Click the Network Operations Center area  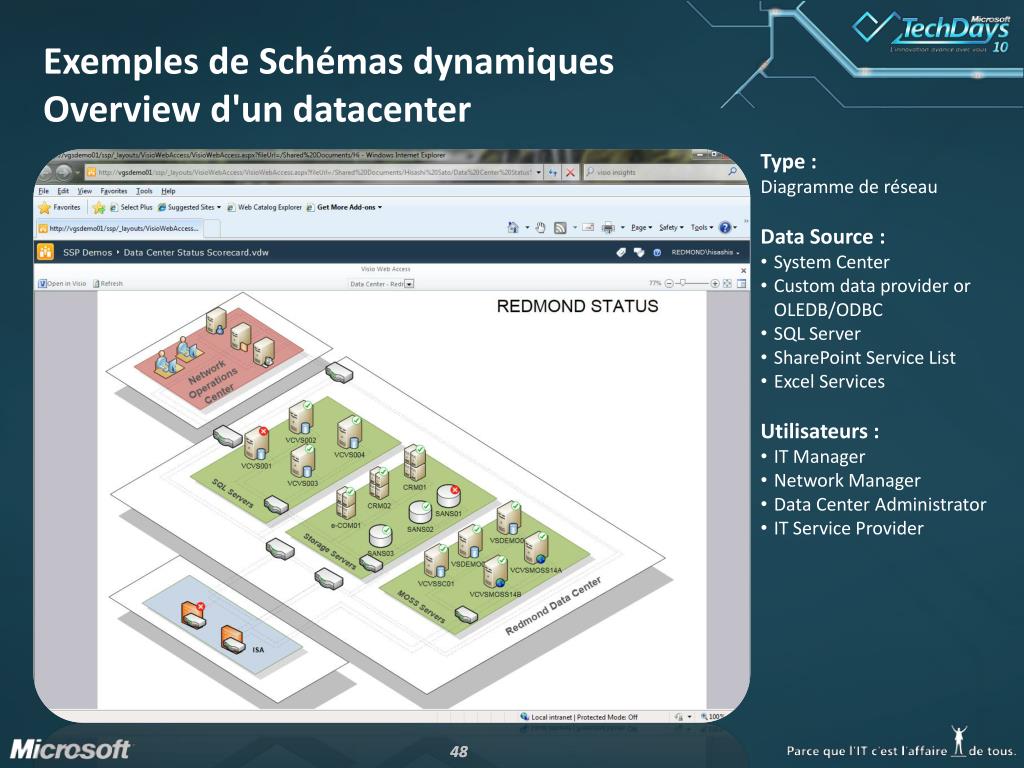coord(219,359)
